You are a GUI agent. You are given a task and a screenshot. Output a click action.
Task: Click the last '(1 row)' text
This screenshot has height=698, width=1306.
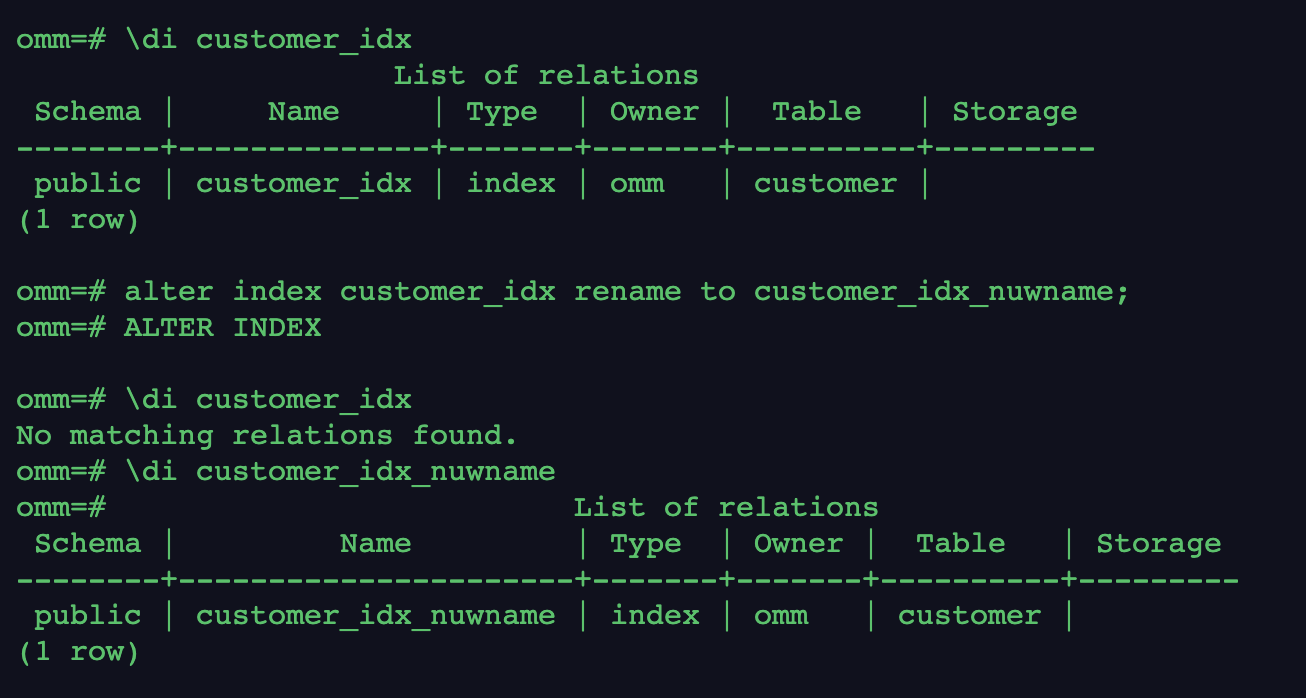pyautogui.click(x=78, y=652)
